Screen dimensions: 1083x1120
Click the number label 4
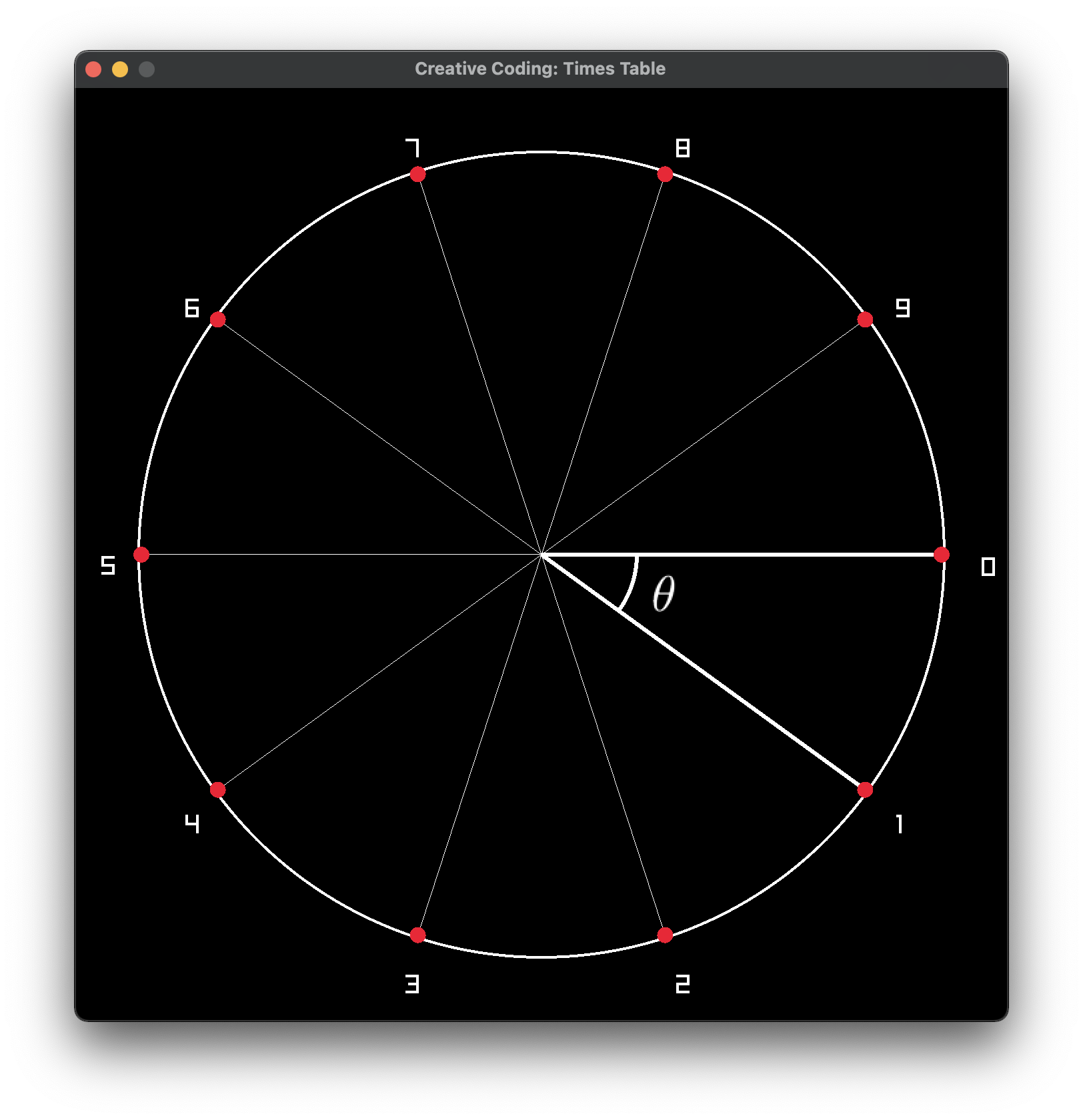point(192,824)
